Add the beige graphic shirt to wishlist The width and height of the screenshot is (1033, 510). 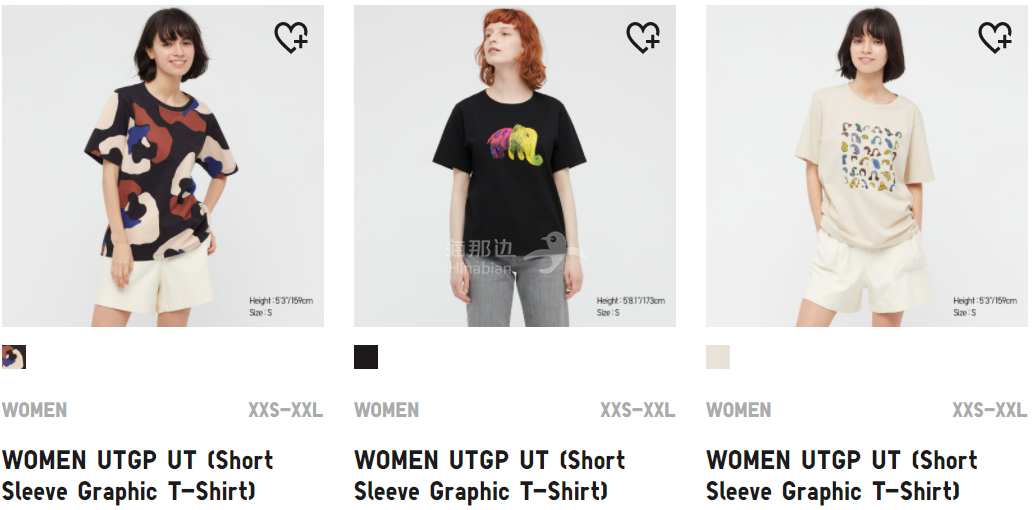pos(995,37)
